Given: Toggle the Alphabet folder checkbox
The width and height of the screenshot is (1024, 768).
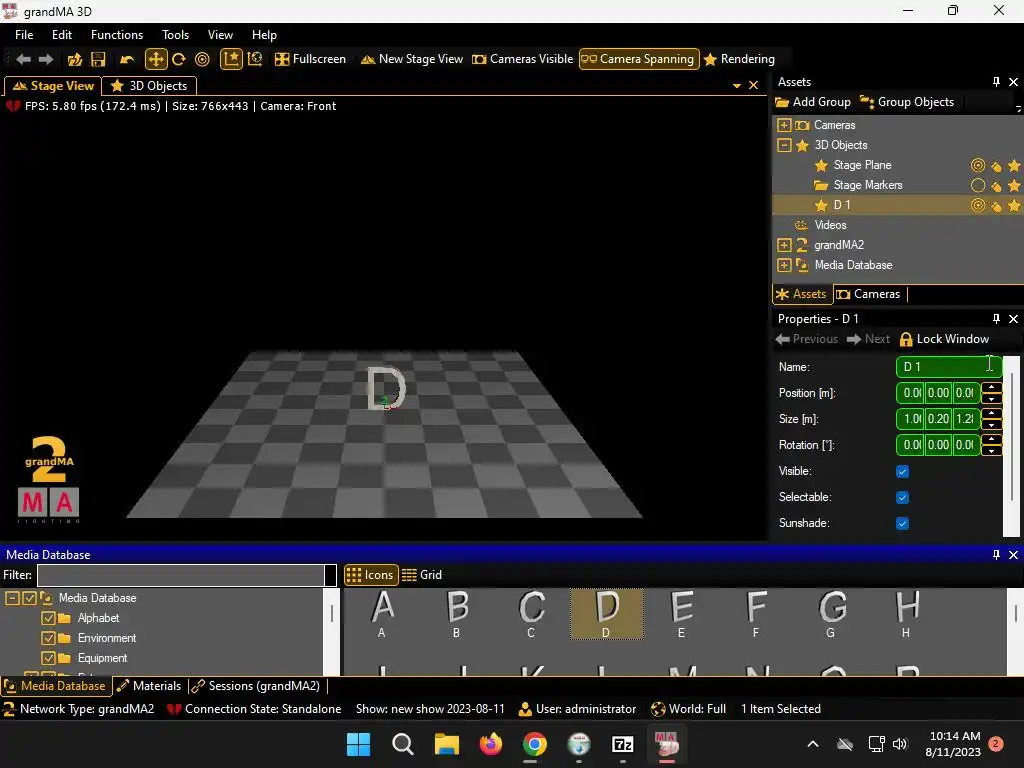Looking at the screenshot, I should pyautogui.click(x=48, y=618).
